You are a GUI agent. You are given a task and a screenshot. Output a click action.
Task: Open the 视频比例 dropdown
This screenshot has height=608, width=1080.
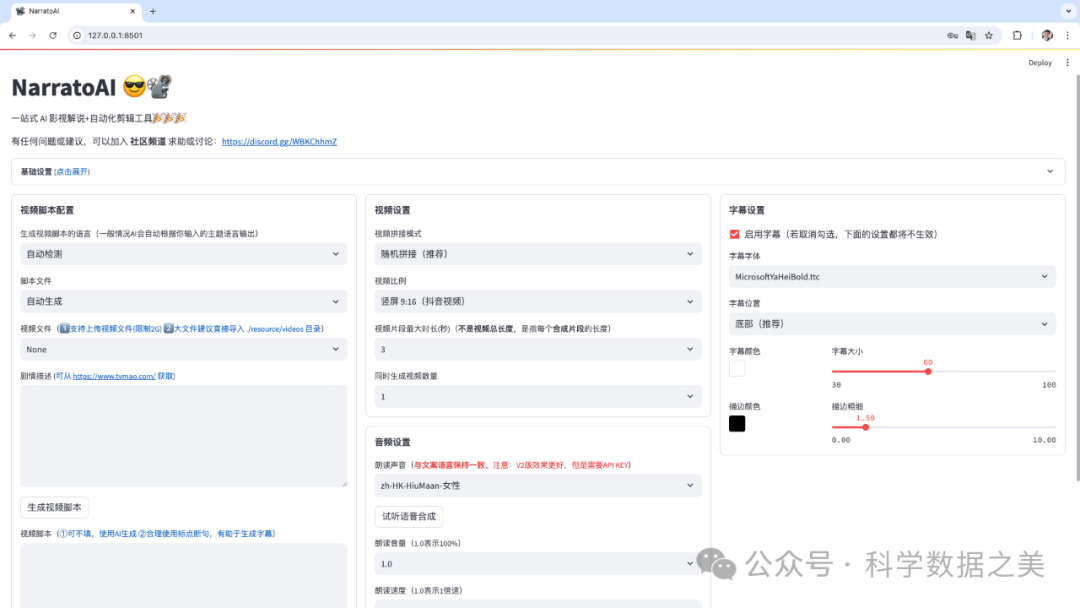coord(538,301)
